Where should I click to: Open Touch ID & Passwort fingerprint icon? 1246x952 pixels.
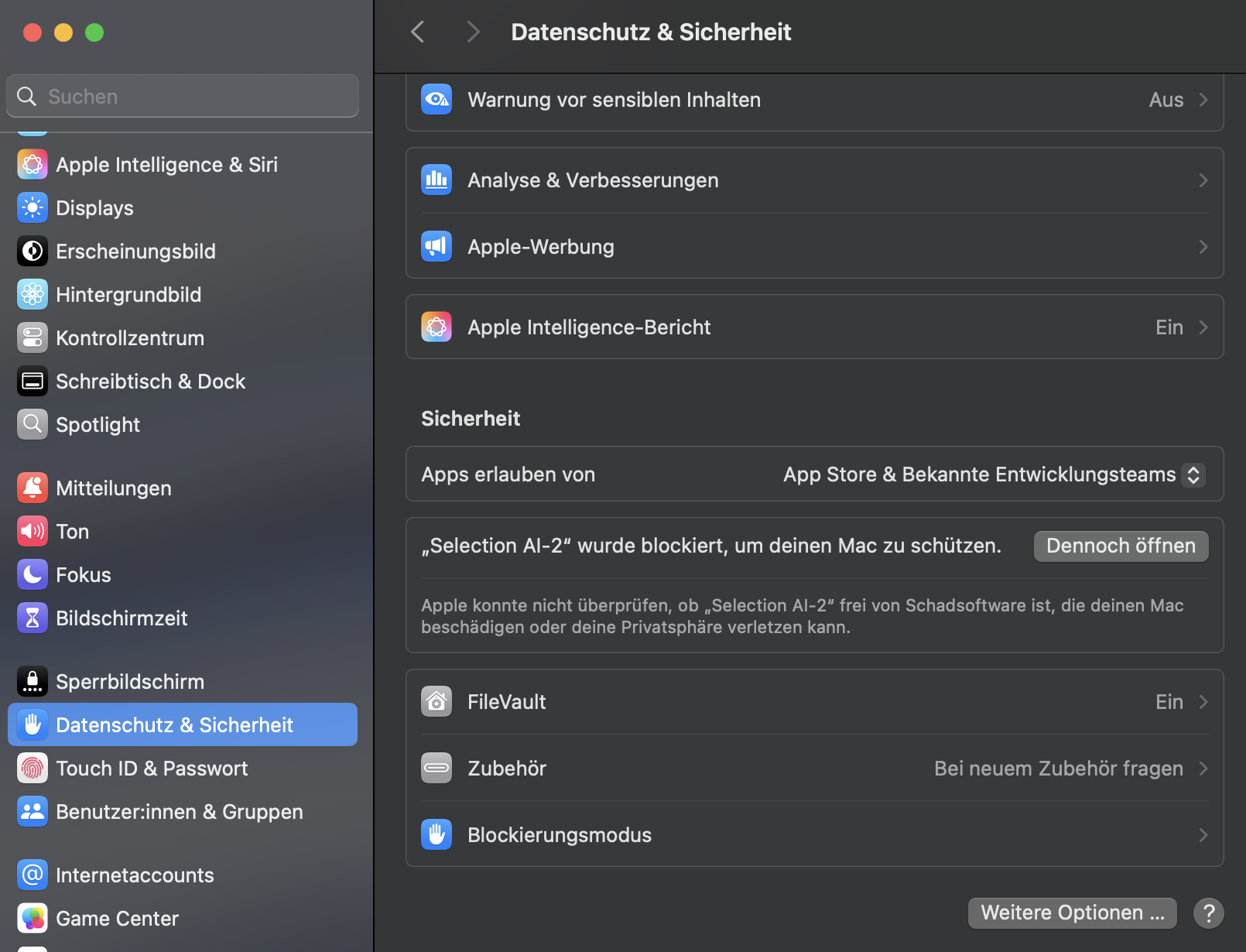click(x=33, y=769)
